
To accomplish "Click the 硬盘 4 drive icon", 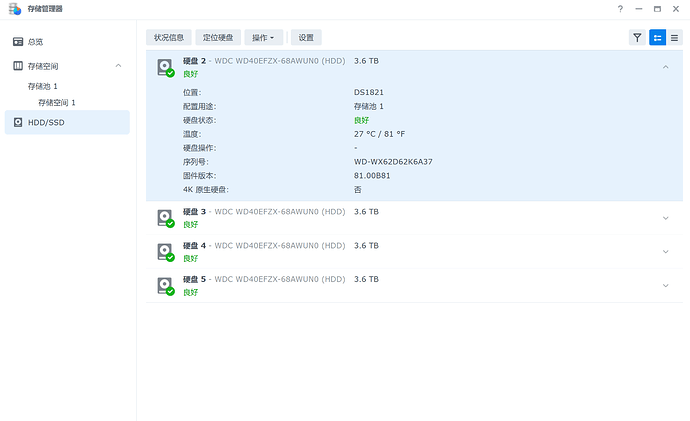I will (x=165, y=251).
